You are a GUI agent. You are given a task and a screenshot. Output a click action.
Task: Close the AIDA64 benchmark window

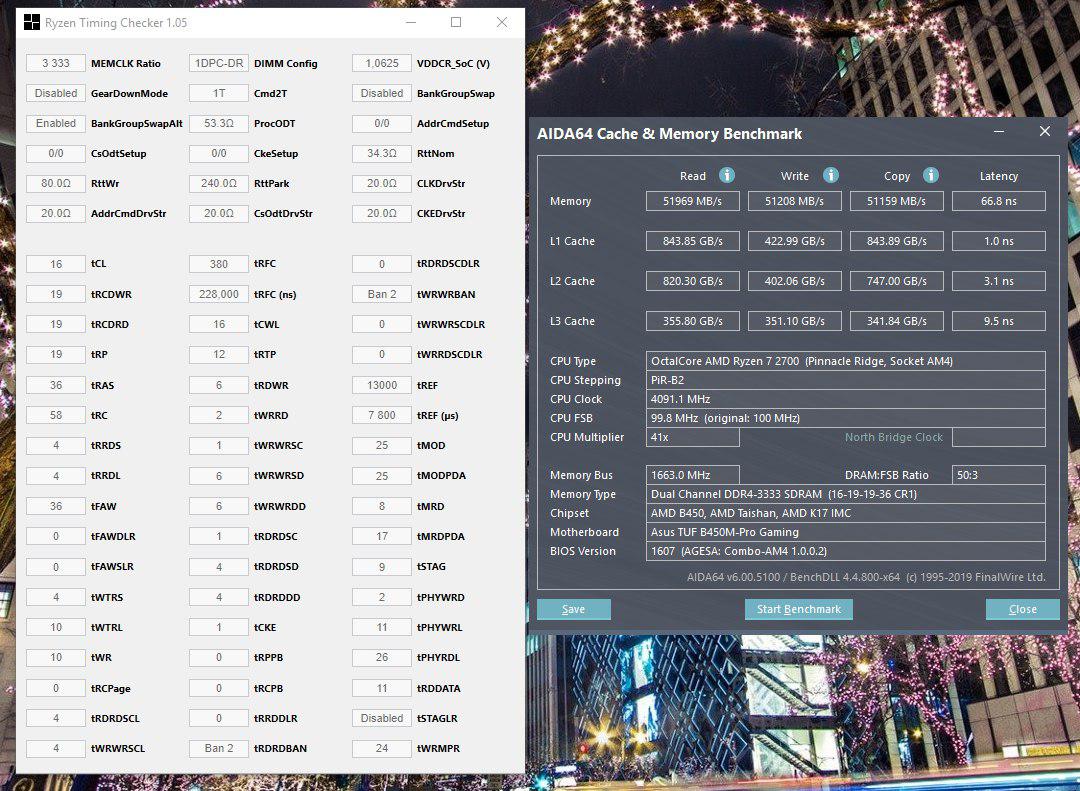coord(1045,131)
